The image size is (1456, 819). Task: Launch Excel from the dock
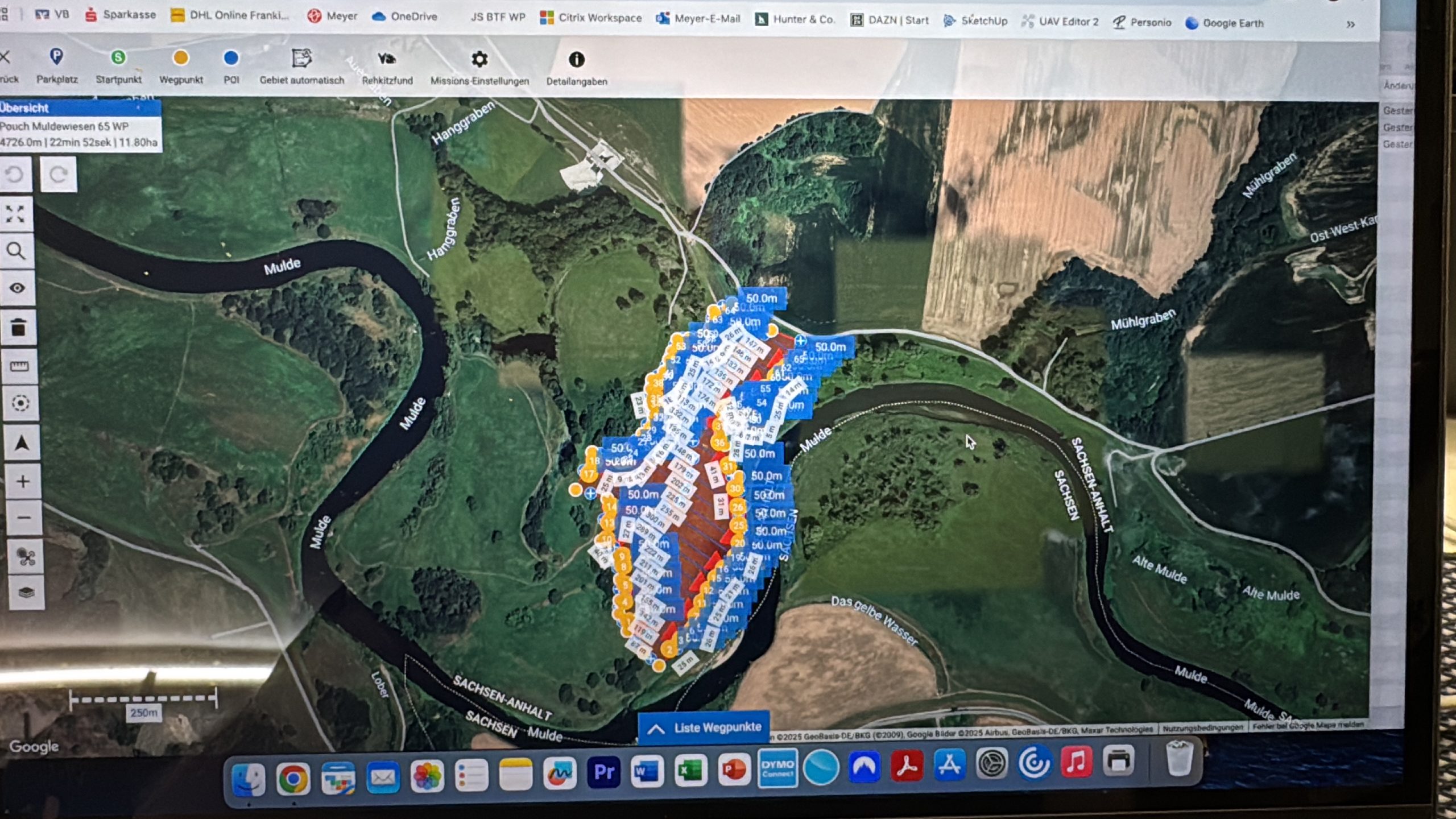(x=691, y=771)
